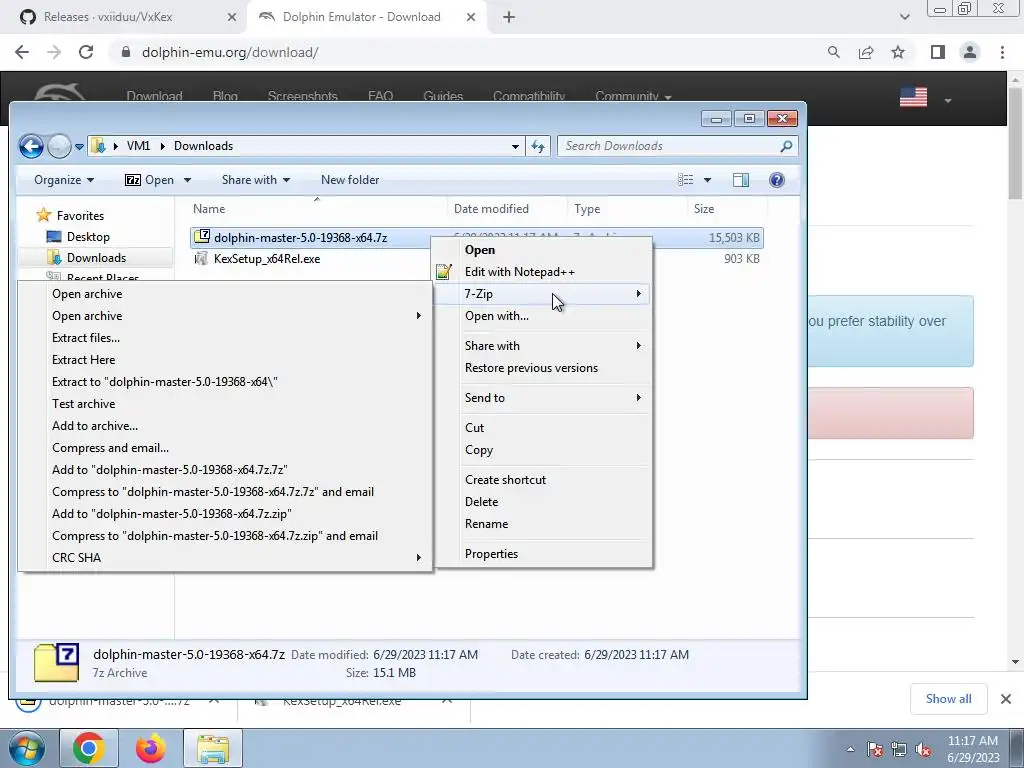Viewport: 1024px width, 768px height.
Task: Open Chrome from the taskbar
Action: coord(89,748)
